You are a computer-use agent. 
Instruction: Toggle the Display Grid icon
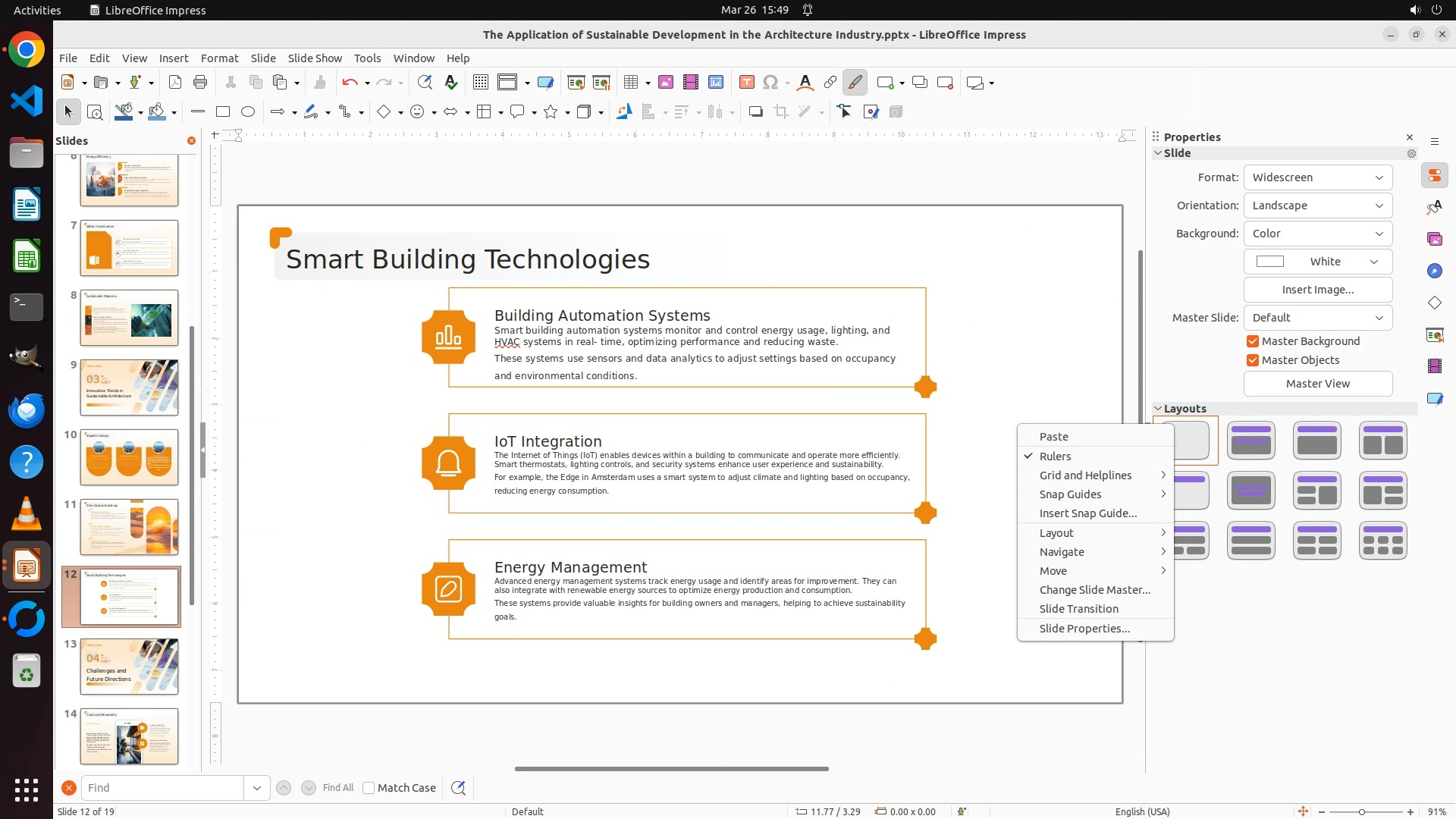[x=480, y=83]
